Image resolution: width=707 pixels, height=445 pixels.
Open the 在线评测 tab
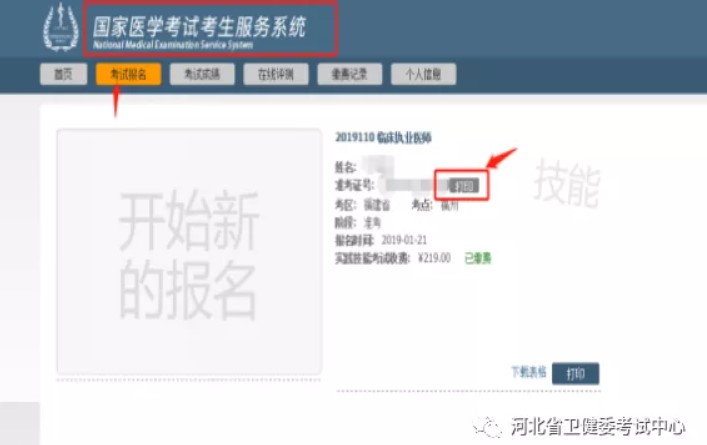(276, 74)
